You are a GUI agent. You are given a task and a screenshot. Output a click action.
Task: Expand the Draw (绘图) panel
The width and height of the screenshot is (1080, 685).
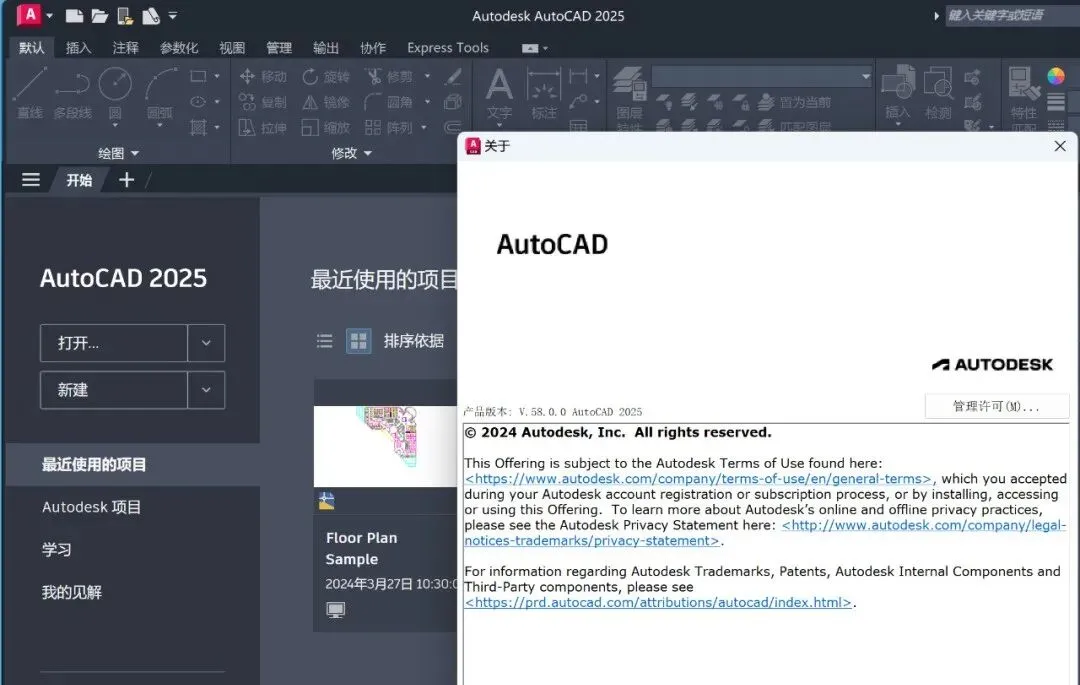click(118, 153)
